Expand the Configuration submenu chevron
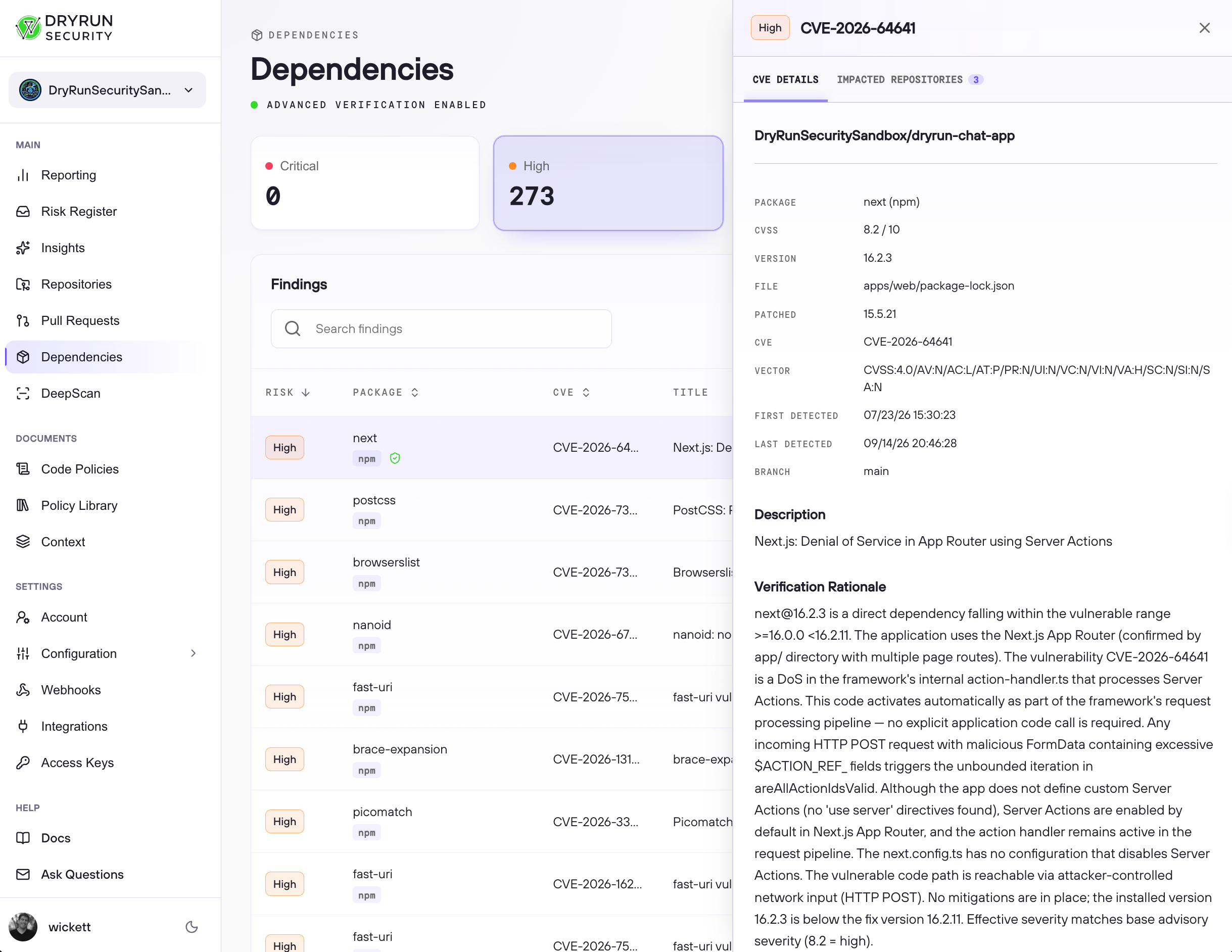 [194, 653]
